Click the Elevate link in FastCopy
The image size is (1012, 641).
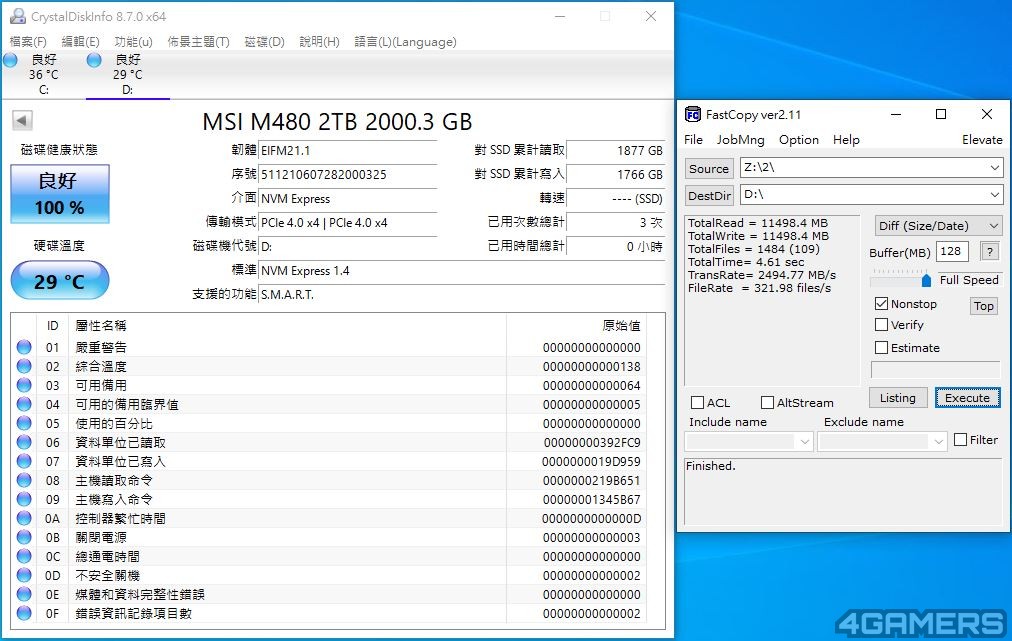coord(982,139)
